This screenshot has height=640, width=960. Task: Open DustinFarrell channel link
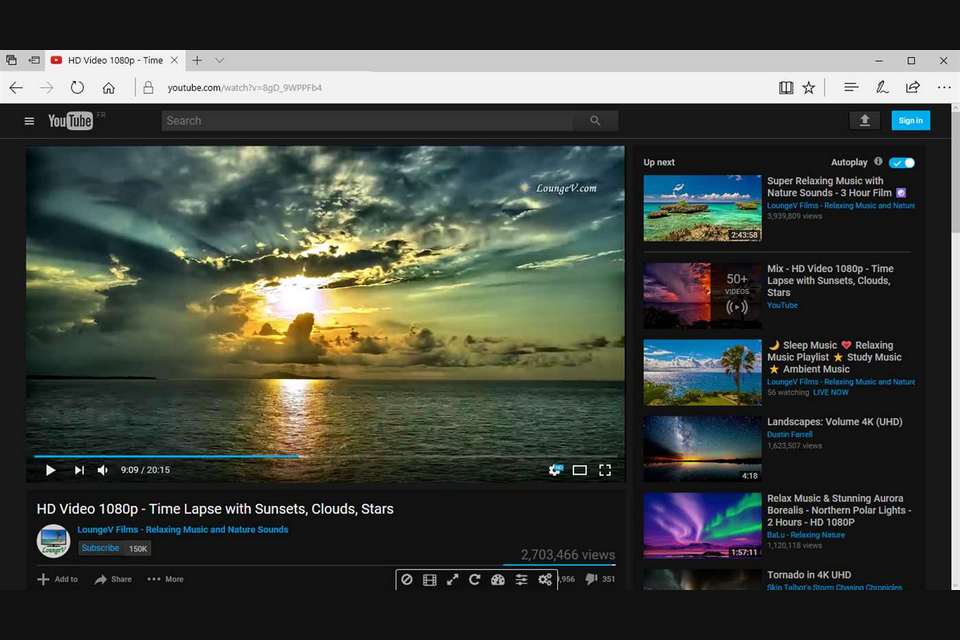pos(790,434)
